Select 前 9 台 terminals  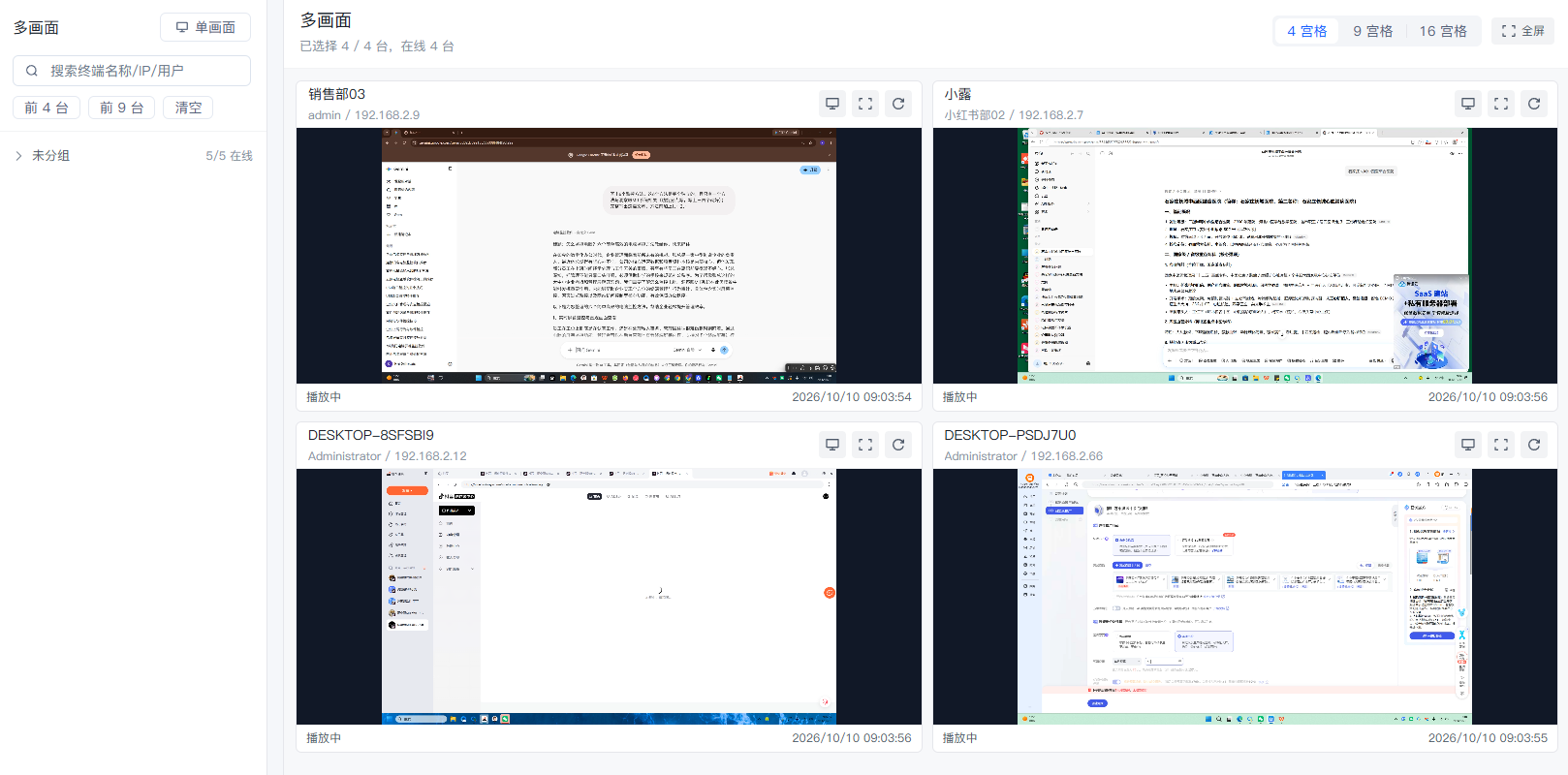point(122,108)
